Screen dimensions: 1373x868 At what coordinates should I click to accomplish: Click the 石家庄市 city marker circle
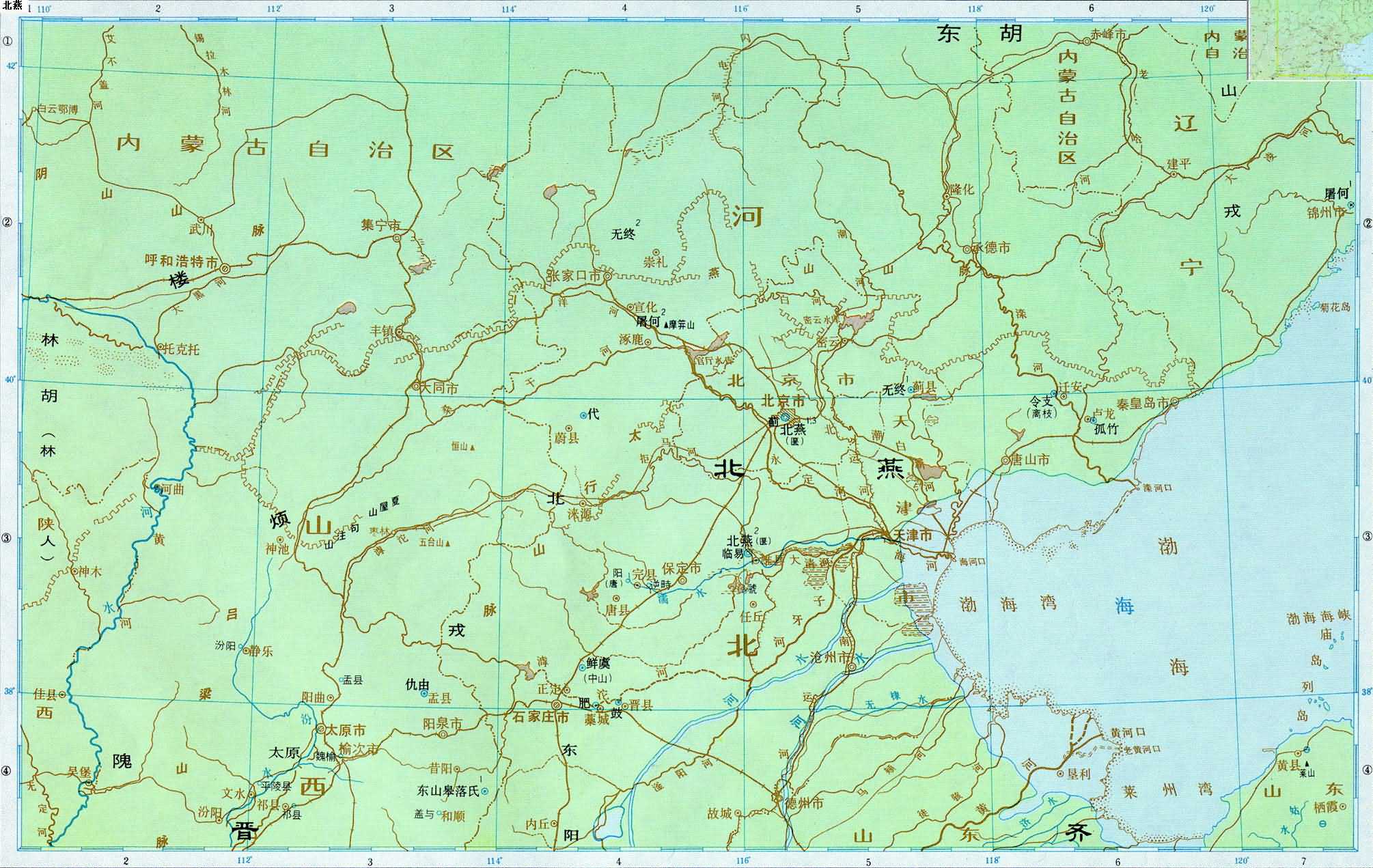(x=556, y=705)
